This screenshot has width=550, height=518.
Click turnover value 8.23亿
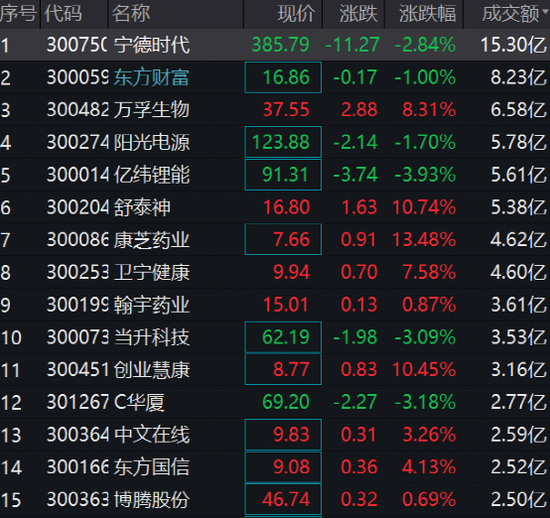pyautogui.click(x=518, y=78)
